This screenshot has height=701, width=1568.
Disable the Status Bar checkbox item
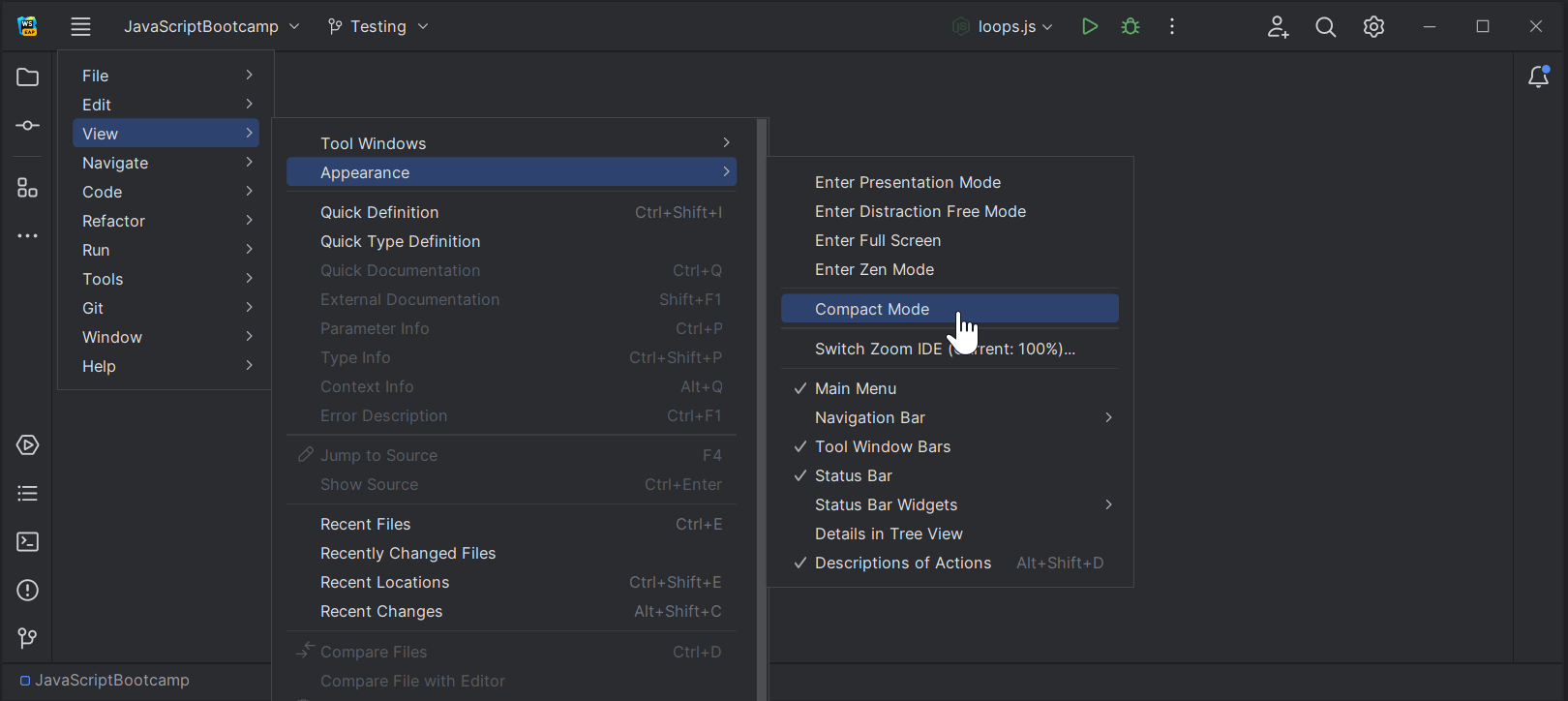[x=853, y=475]
